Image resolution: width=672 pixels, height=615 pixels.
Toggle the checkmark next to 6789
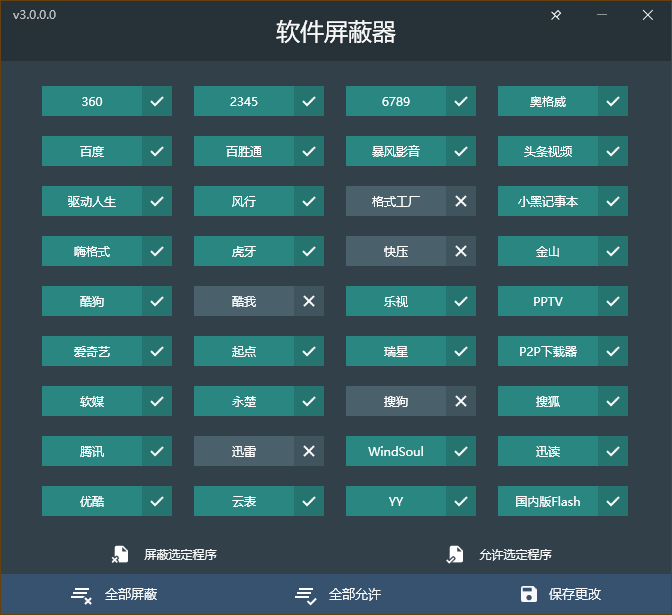(461, 101)
